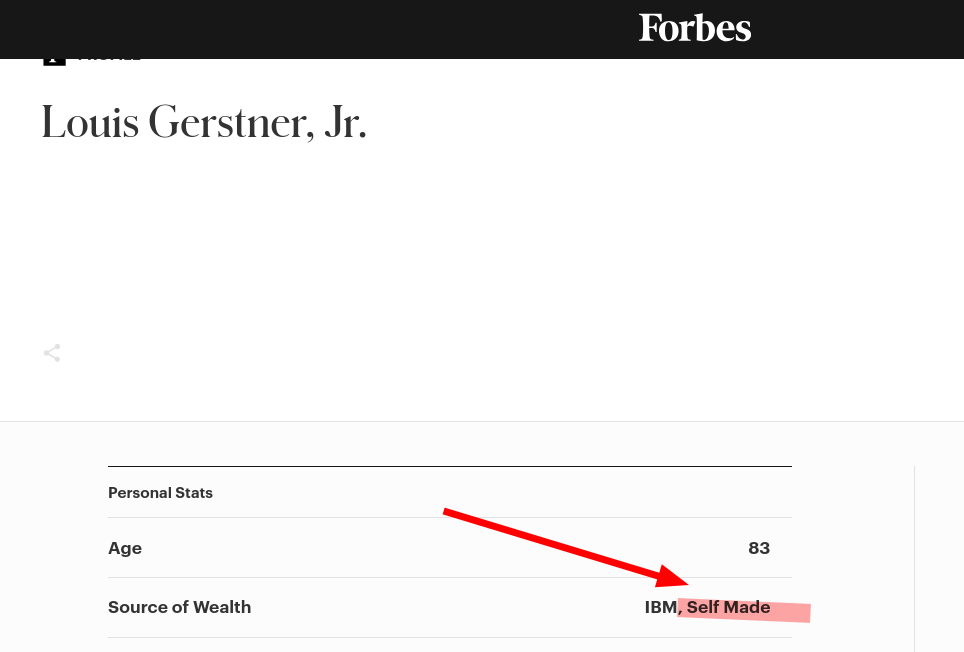Viewport: 964px width, 652px height.
Task: Click the red arrow annotation
Action: click(566, 548)
